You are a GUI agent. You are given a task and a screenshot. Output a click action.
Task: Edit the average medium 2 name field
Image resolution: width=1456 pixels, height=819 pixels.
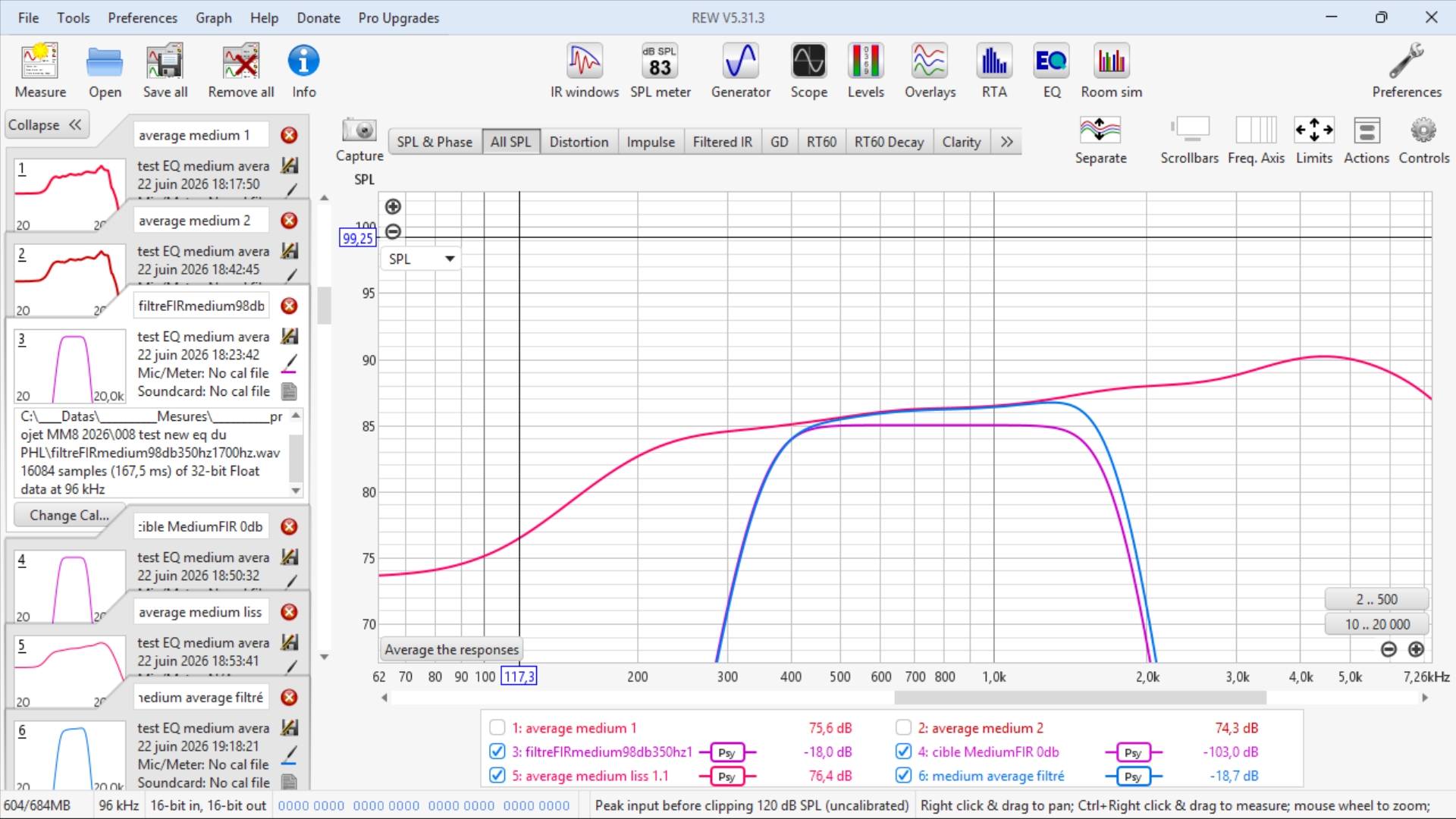tap(202, 221)
